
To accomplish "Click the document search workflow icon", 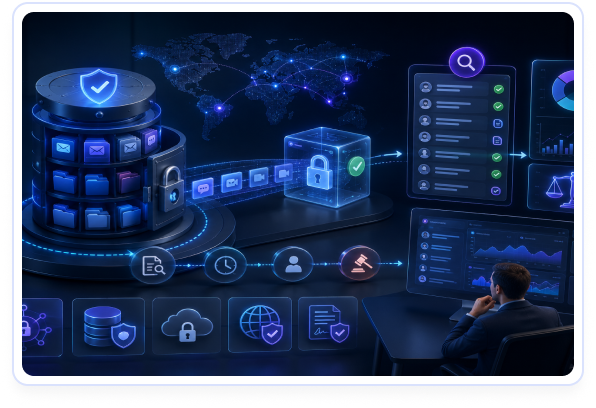I will [153, 265].
